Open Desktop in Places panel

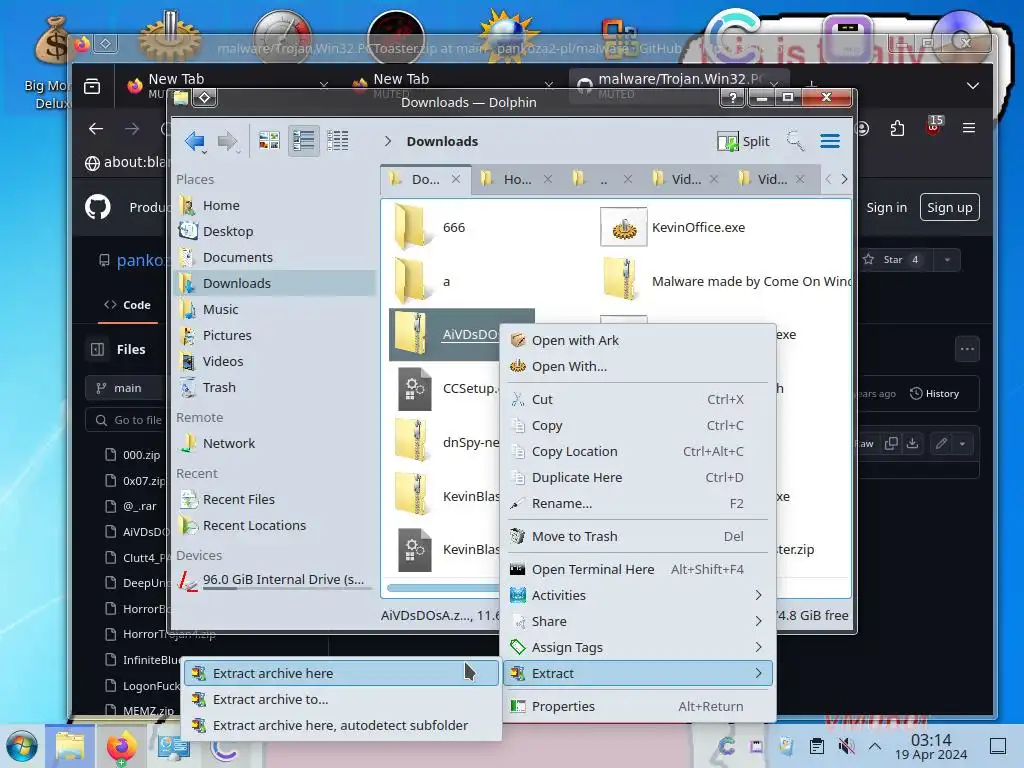point(274,231)
